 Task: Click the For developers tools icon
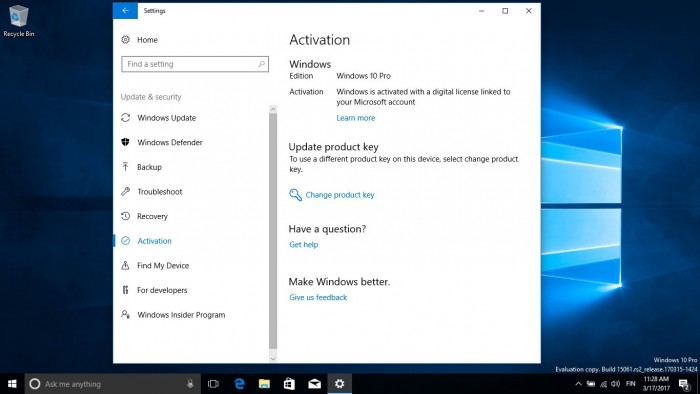(125, 290)
